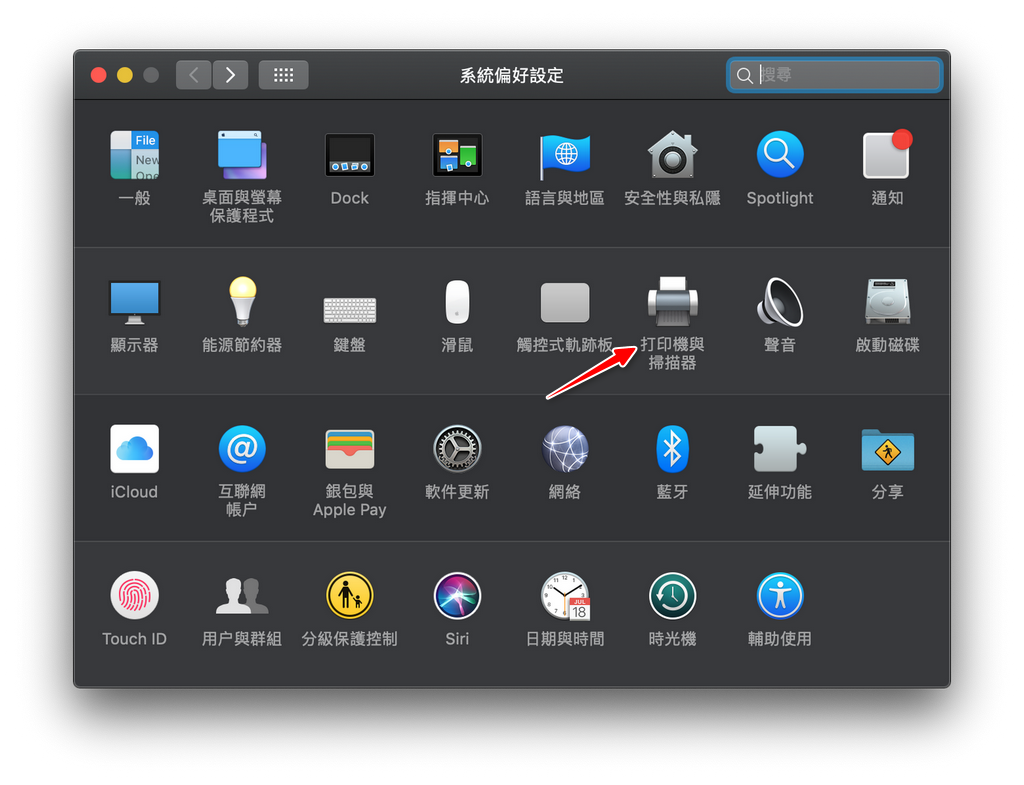Open the Bluetooth (藍牙) preference pane
Image resolution: width=1024 pixels, height=785 pixels.
pos(672,450)
